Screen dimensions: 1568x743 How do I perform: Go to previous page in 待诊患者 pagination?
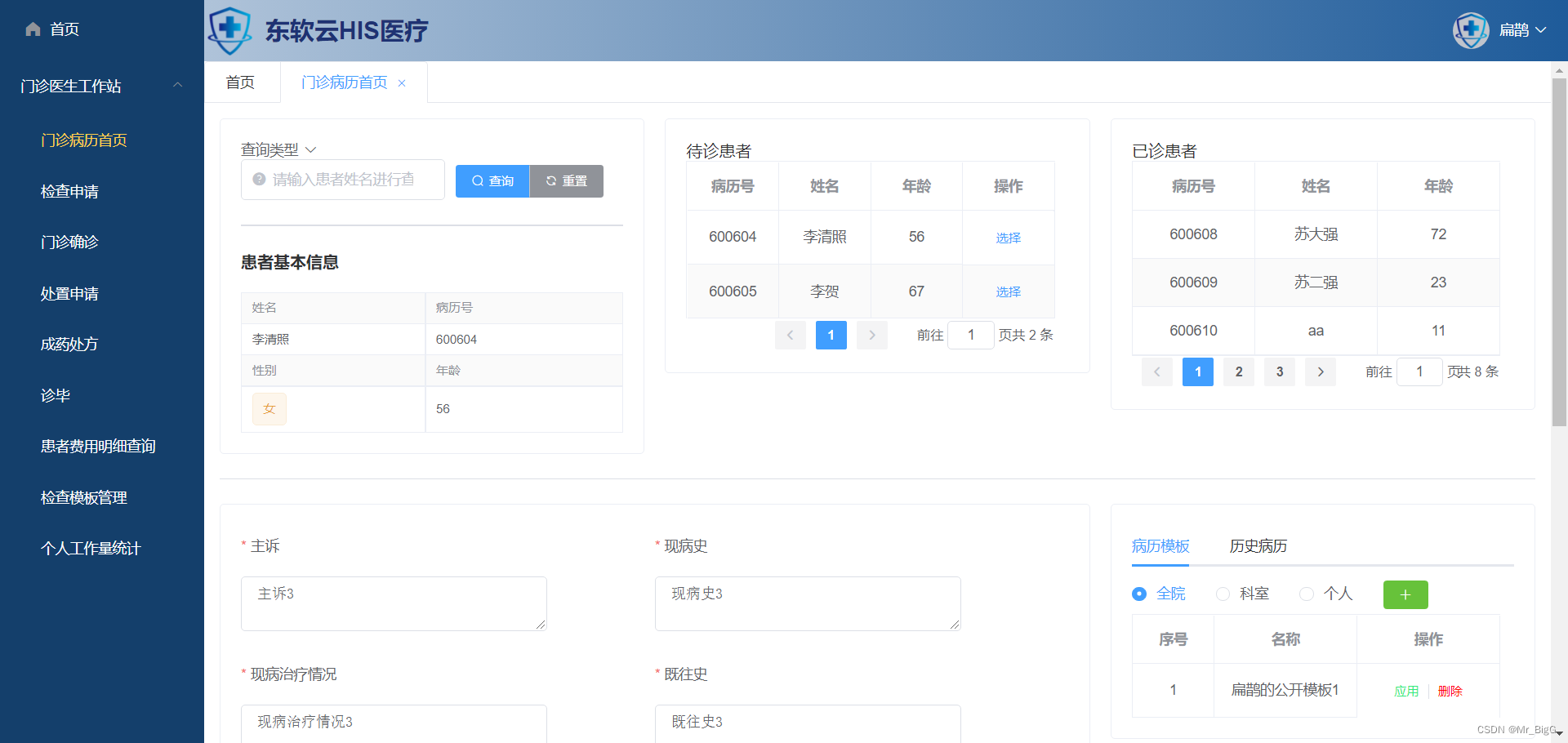pyautogui.click(x=790, y=335)
